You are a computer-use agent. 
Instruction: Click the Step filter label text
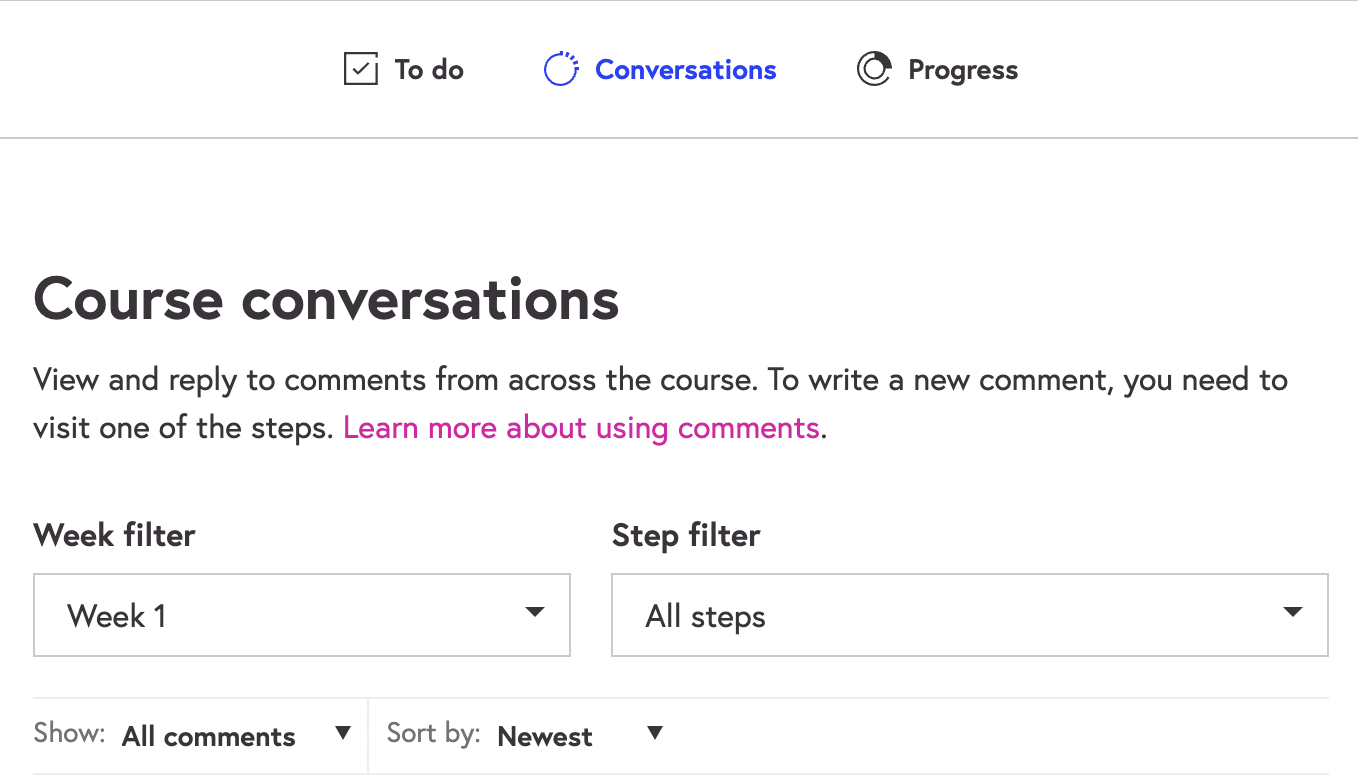[685, 535]
